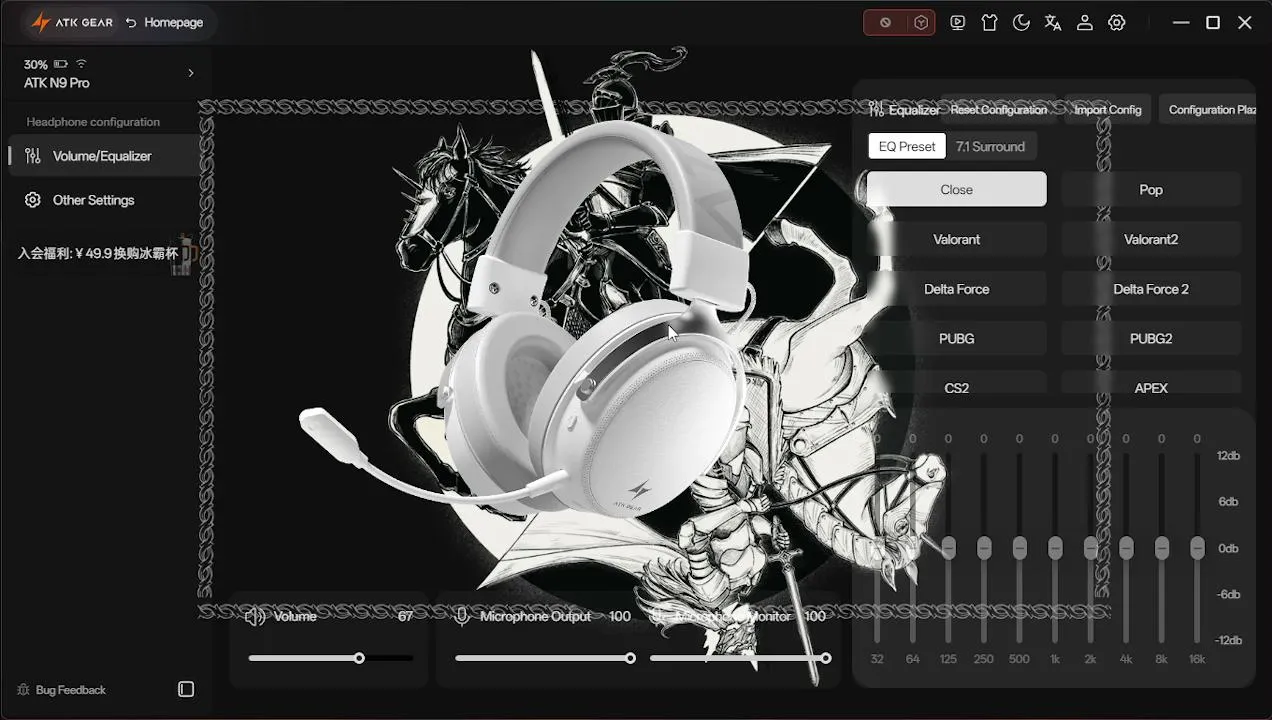This screenshot has width=1272, height=720.
Task: Click the prohibited circle icon in red toggle
Action: tap(885, 22)
